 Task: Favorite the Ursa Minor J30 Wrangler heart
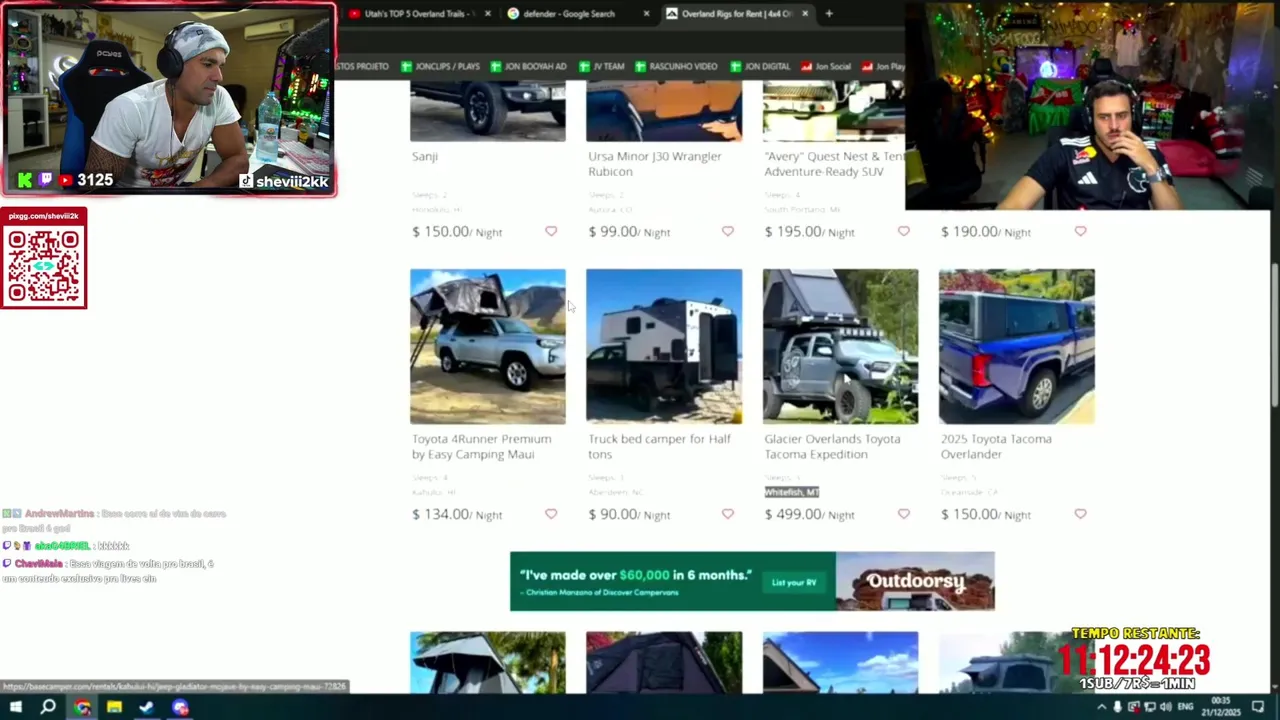(727, 231)
